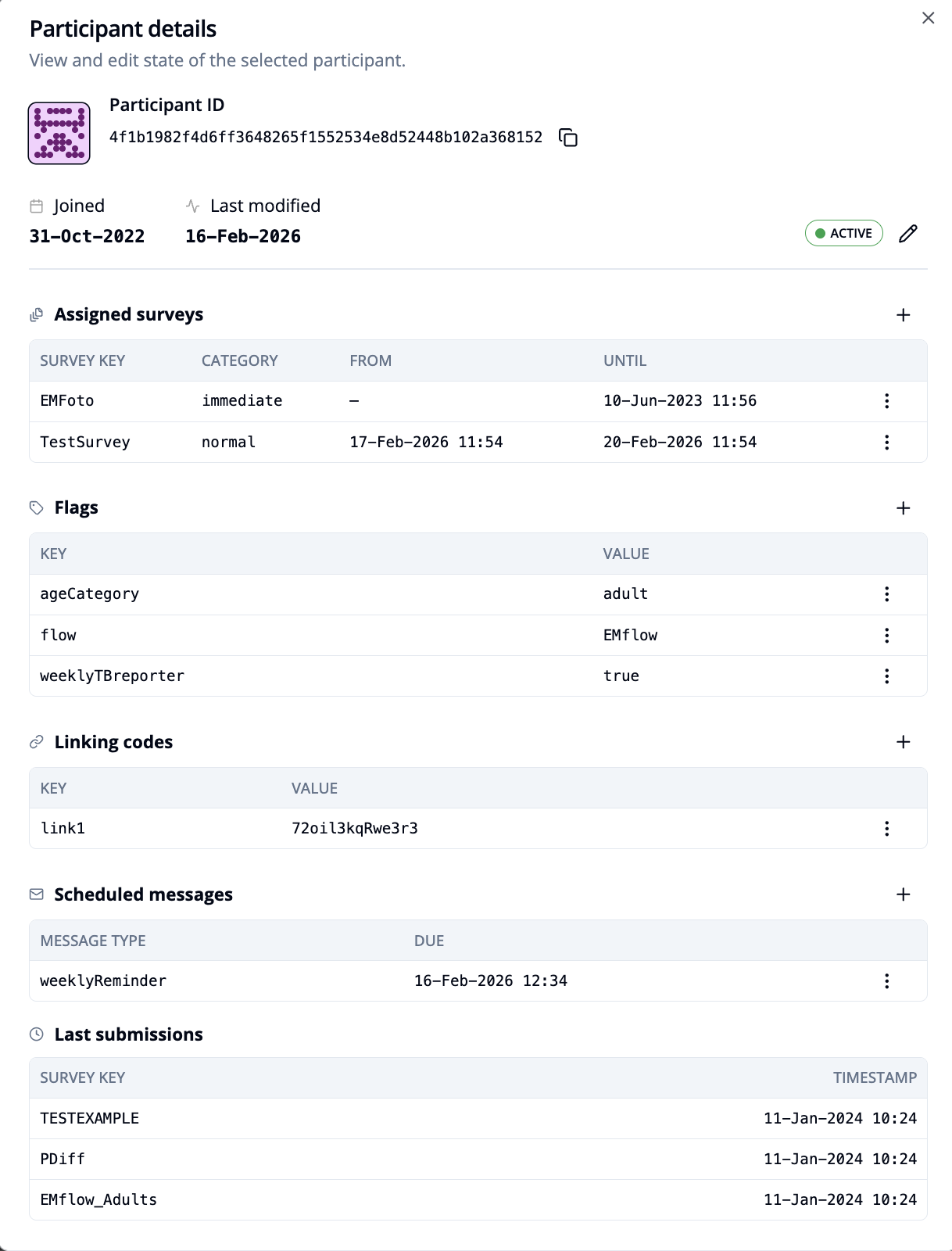The image size is (952, 1251).
Task: Open actions menu for weeklyReminder message
Action: coord(886,981)
